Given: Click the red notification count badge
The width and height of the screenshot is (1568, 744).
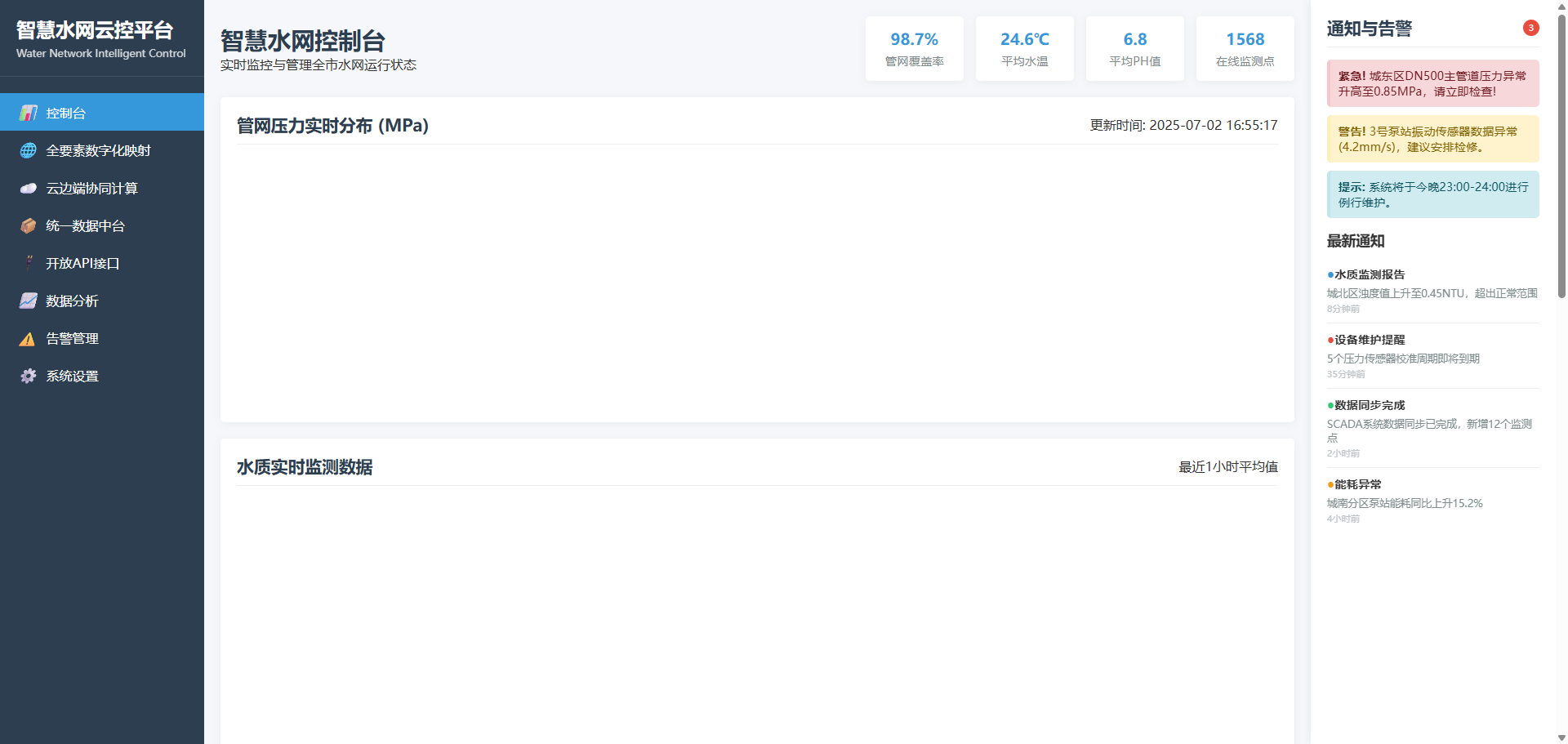Looking at the screenshot, I should click(1530, 28).
